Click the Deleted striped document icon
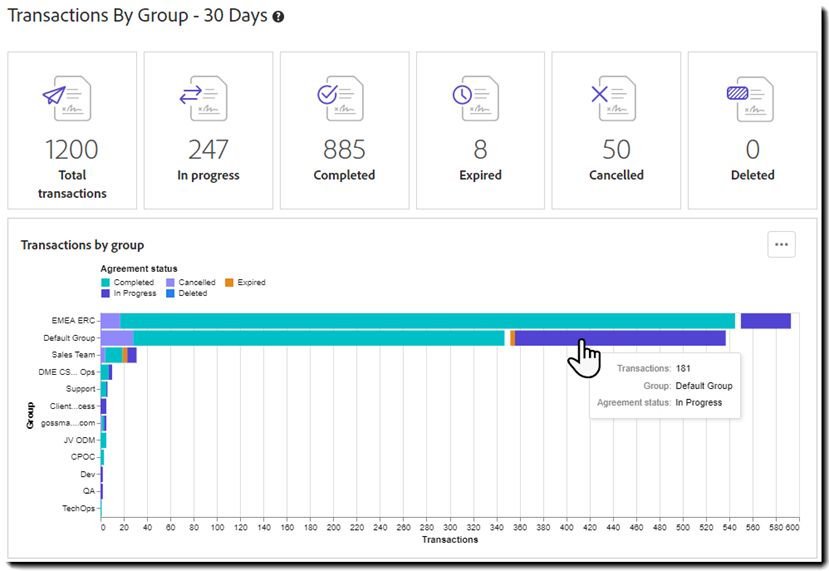Viewport: 829px width, 571px height. point(750,99)
